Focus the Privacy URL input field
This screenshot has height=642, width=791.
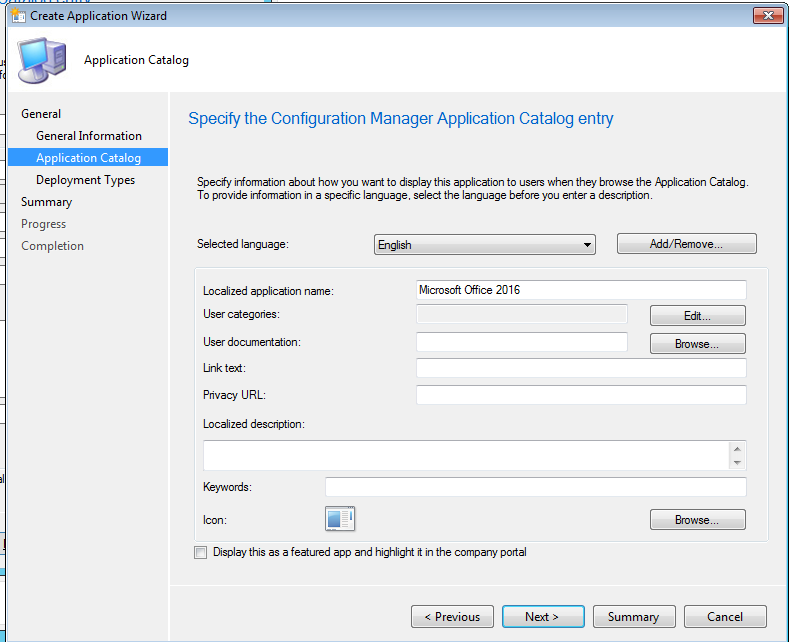[581, 395]
